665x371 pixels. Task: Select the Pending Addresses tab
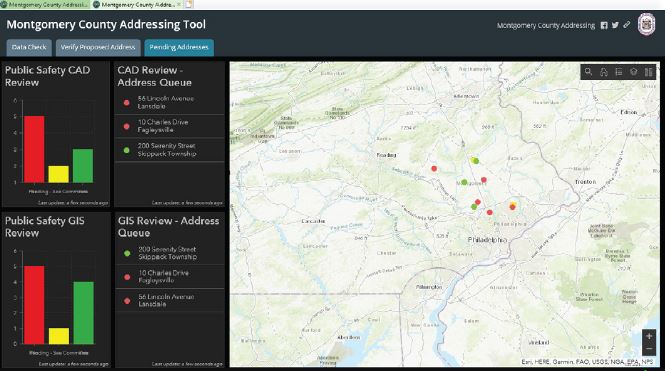coord(179,47)
